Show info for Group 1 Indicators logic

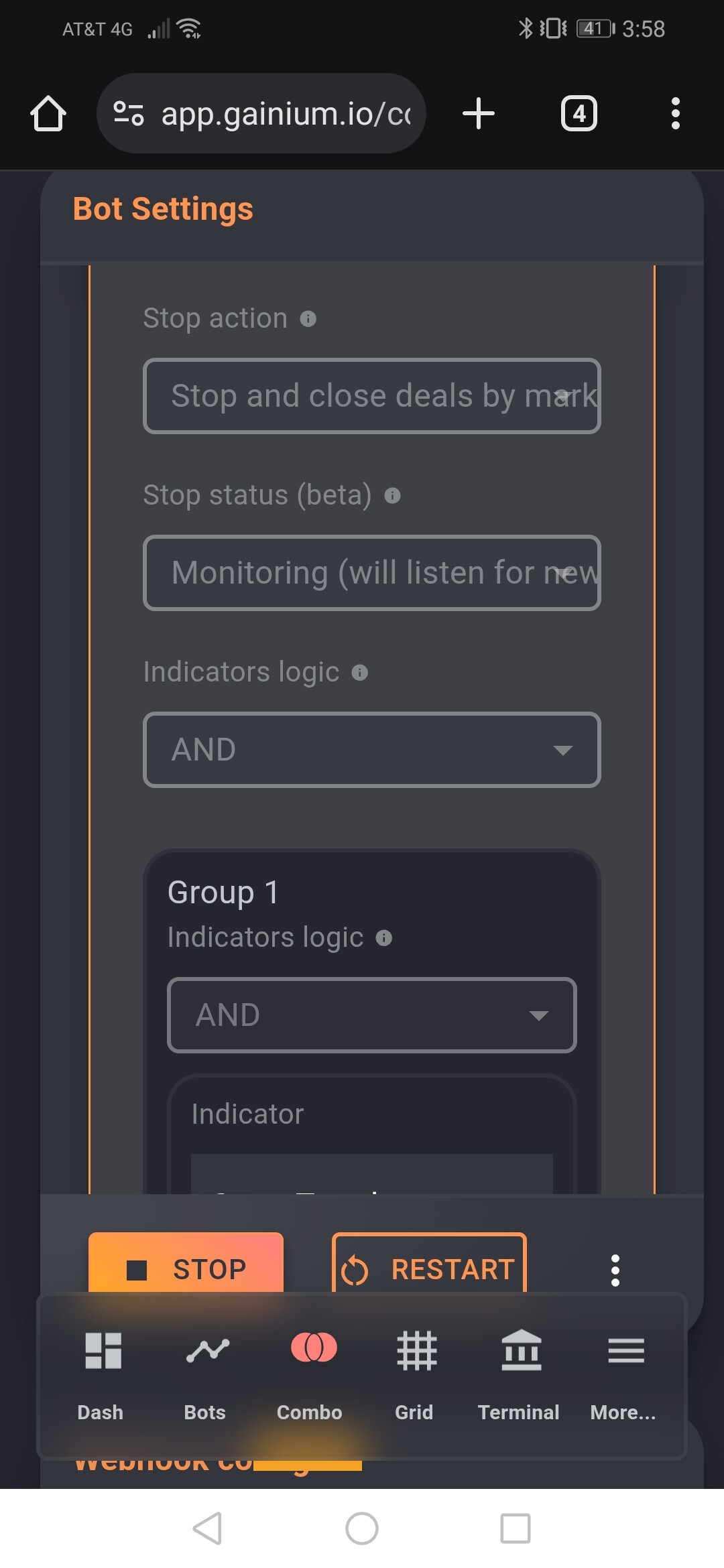pyautogui.click(x=384, y=938)
